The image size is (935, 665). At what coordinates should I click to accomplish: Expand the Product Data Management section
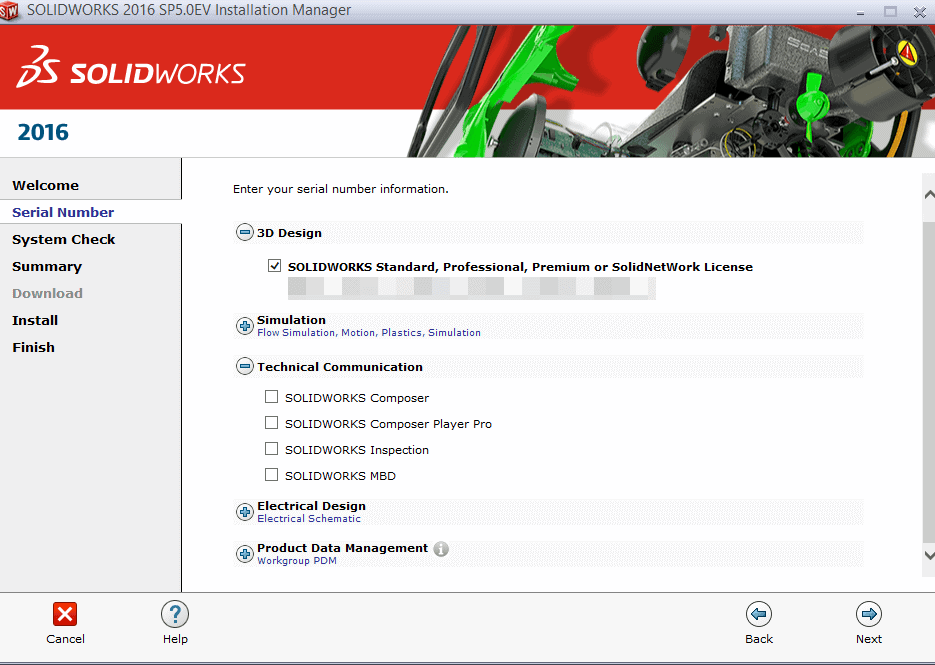(244, 553)
